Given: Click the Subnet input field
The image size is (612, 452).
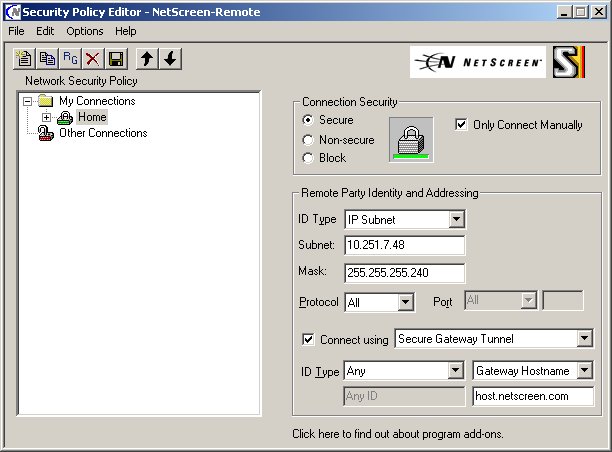Looking at the screenshot, I should click(405, 245).
